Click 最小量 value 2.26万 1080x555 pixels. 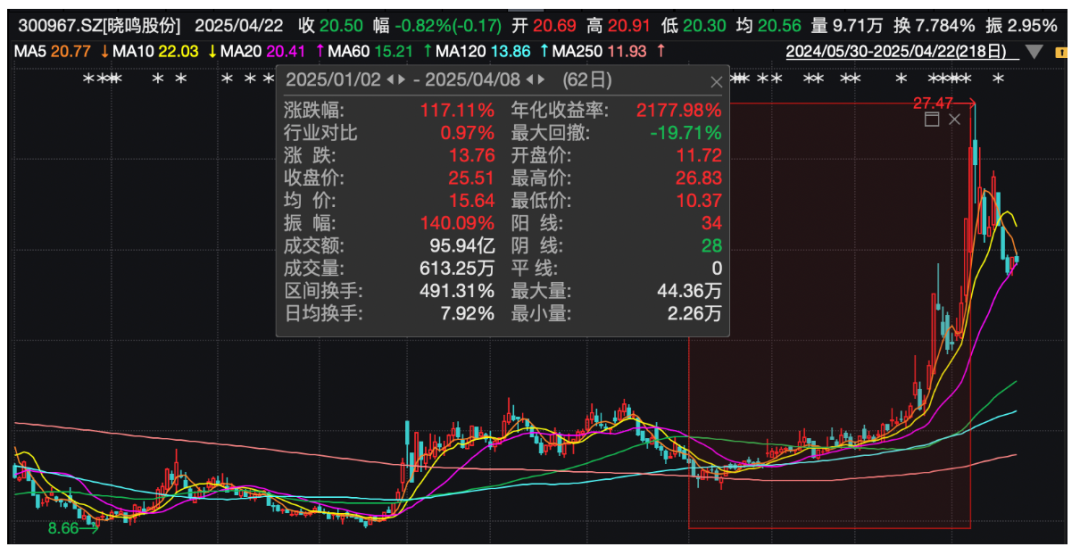(694, 314)
